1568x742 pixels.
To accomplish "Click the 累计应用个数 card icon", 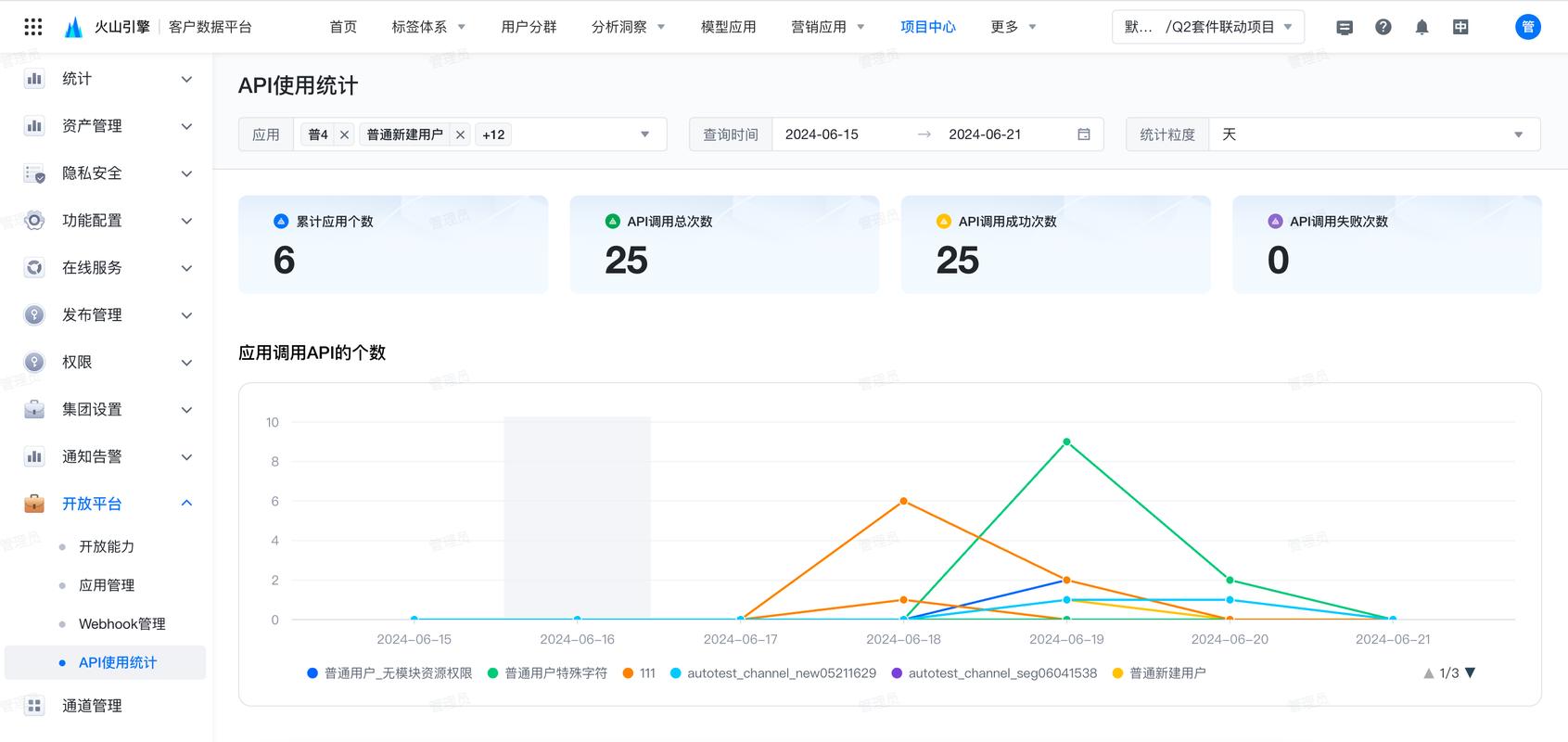I will click(281, 221).
